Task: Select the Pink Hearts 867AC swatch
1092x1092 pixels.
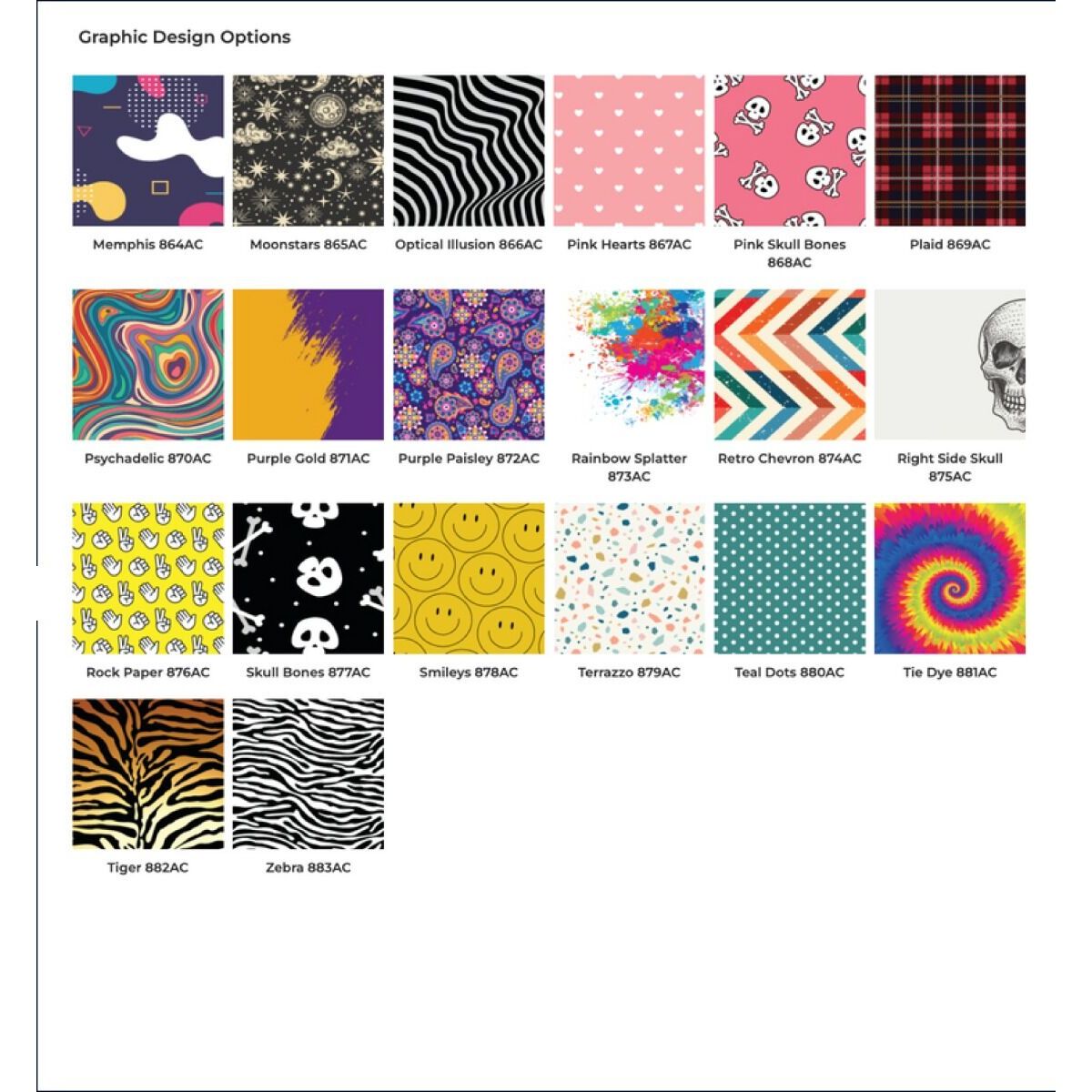Action: pos(629,151)
